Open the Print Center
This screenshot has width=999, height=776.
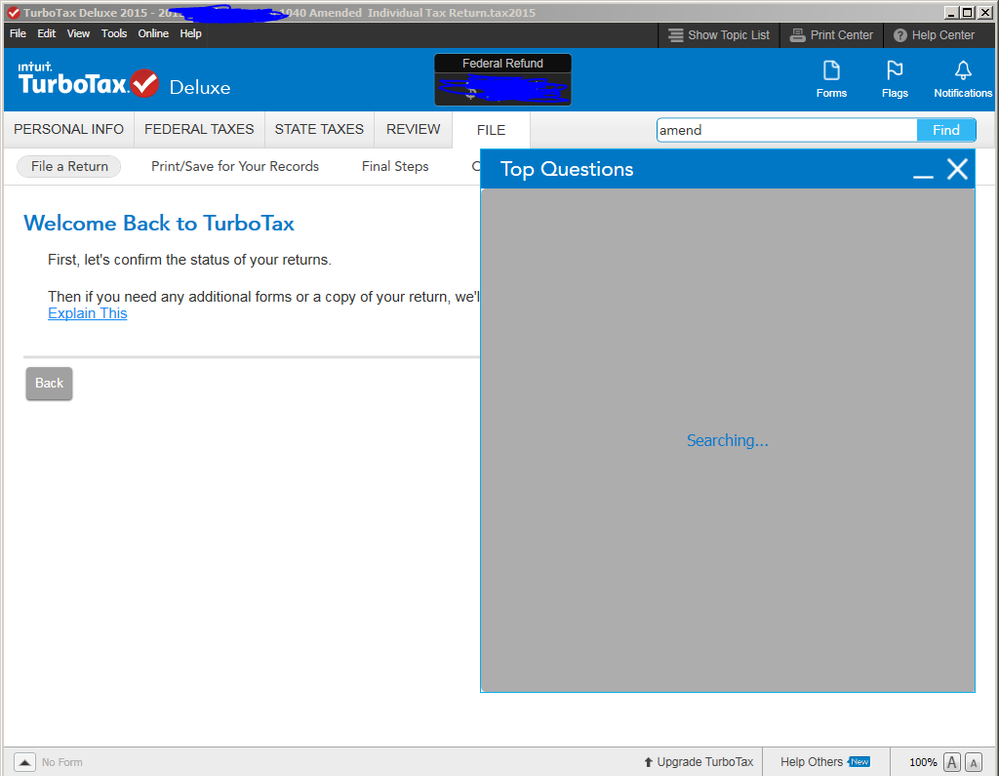pyautogui.click(x=832, y=35)
